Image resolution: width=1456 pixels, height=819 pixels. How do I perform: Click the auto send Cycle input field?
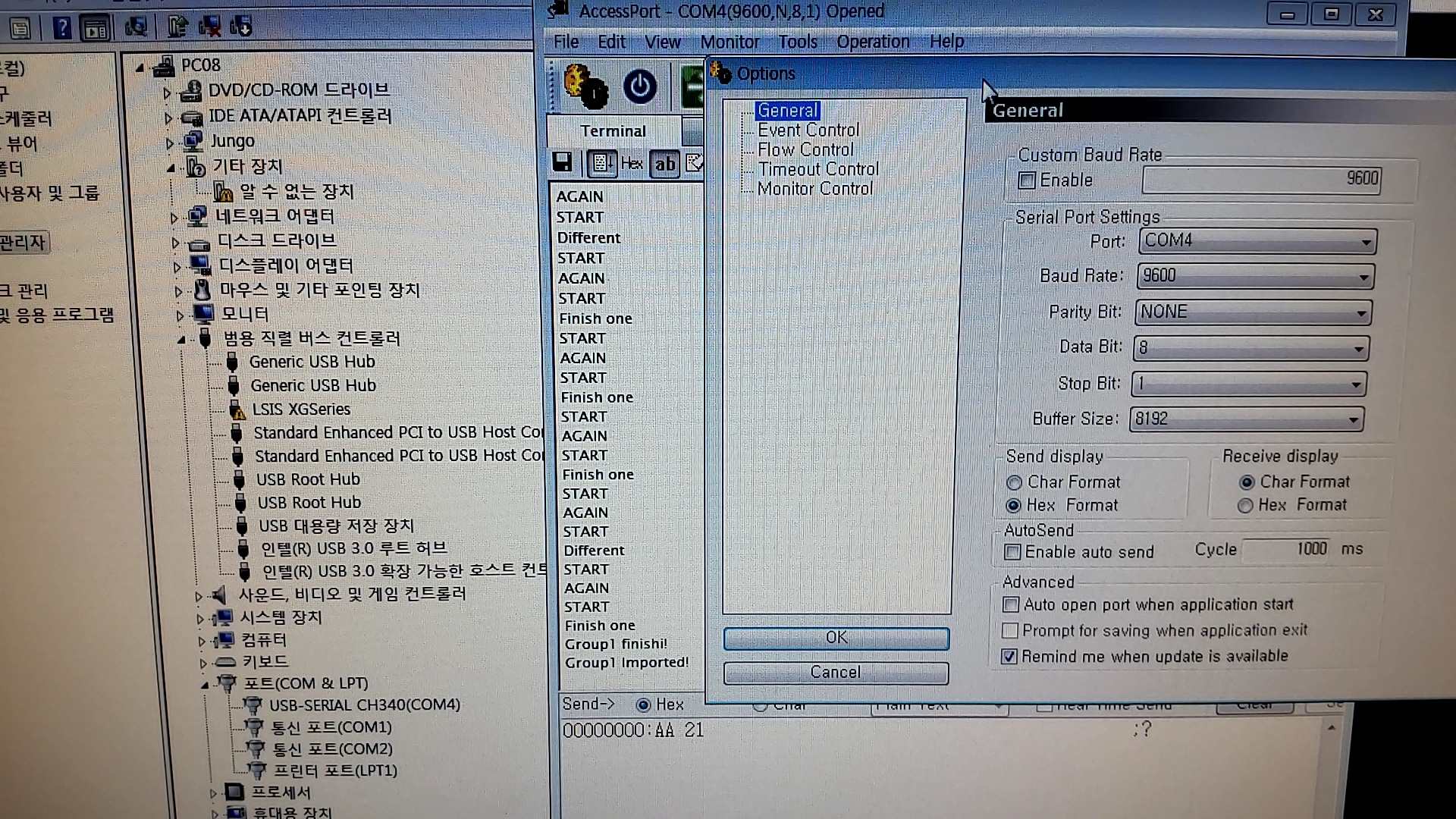pyautogui.click(x=1287, y=549)
